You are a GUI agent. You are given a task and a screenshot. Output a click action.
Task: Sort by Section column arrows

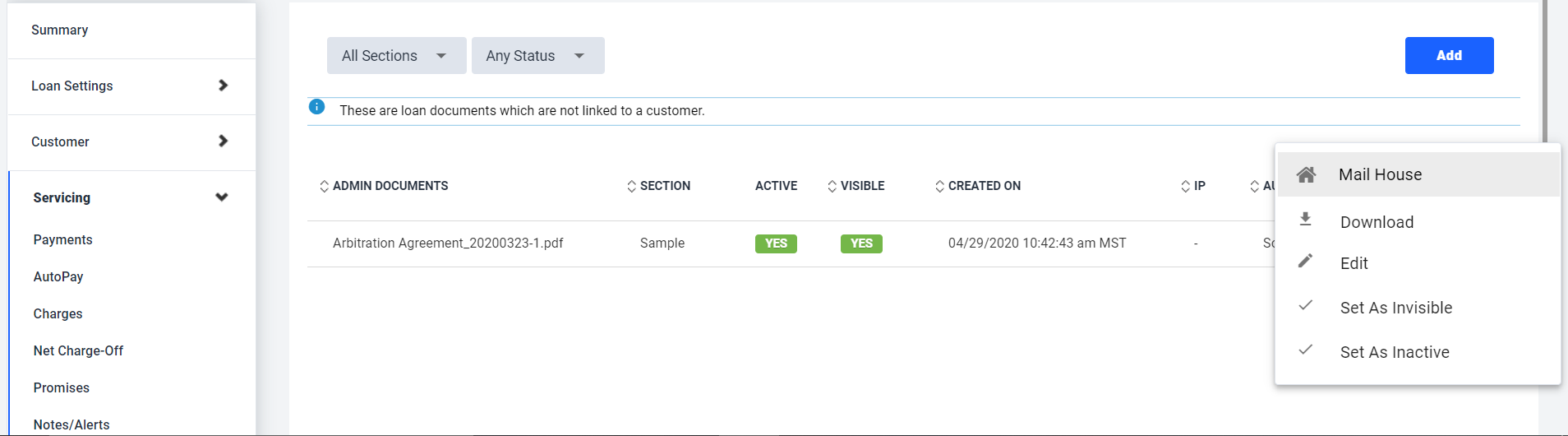[631, 186]
